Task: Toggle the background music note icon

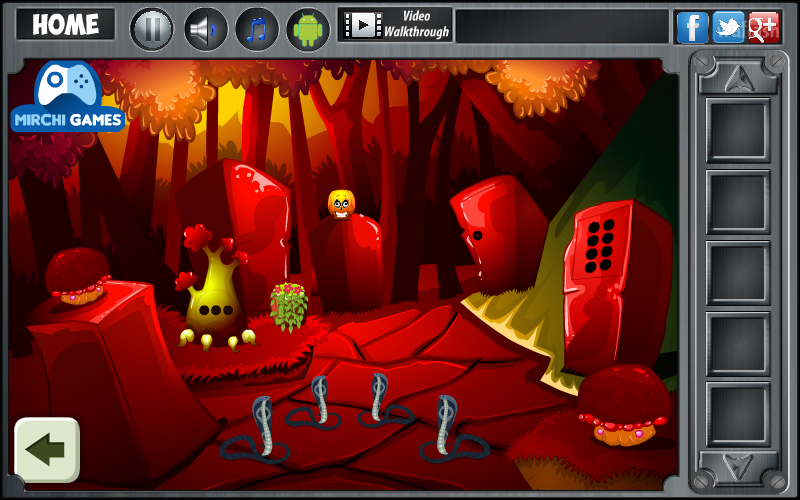Action: [257, 29]
